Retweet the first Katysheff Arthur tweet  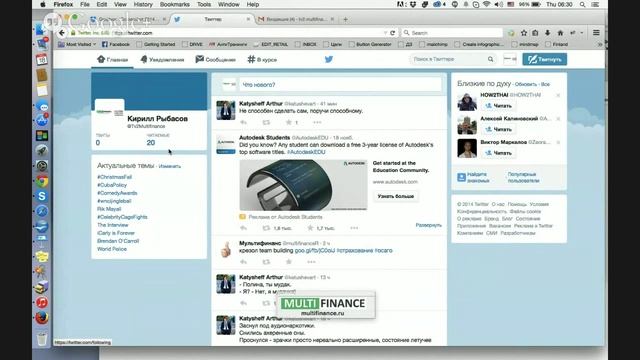coord(266,122)
